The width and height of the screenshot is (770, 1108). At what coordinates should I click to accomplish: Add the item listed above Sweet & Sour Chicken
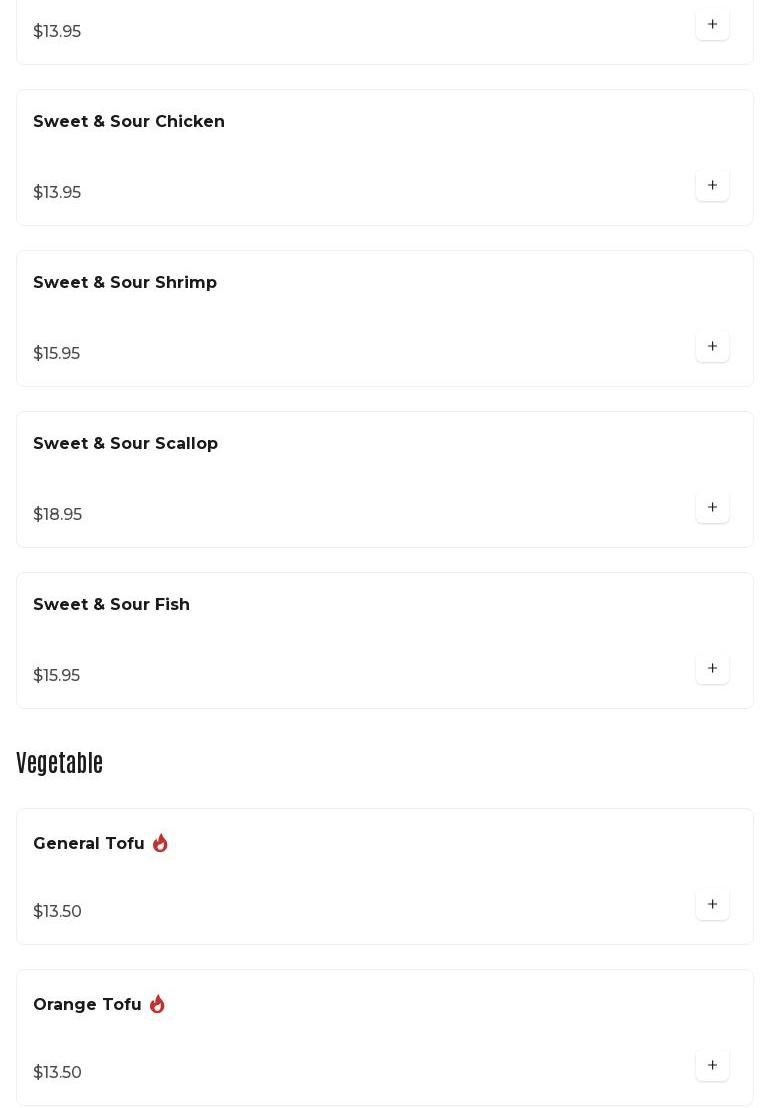pyautogui.click(x=712, y=24)
